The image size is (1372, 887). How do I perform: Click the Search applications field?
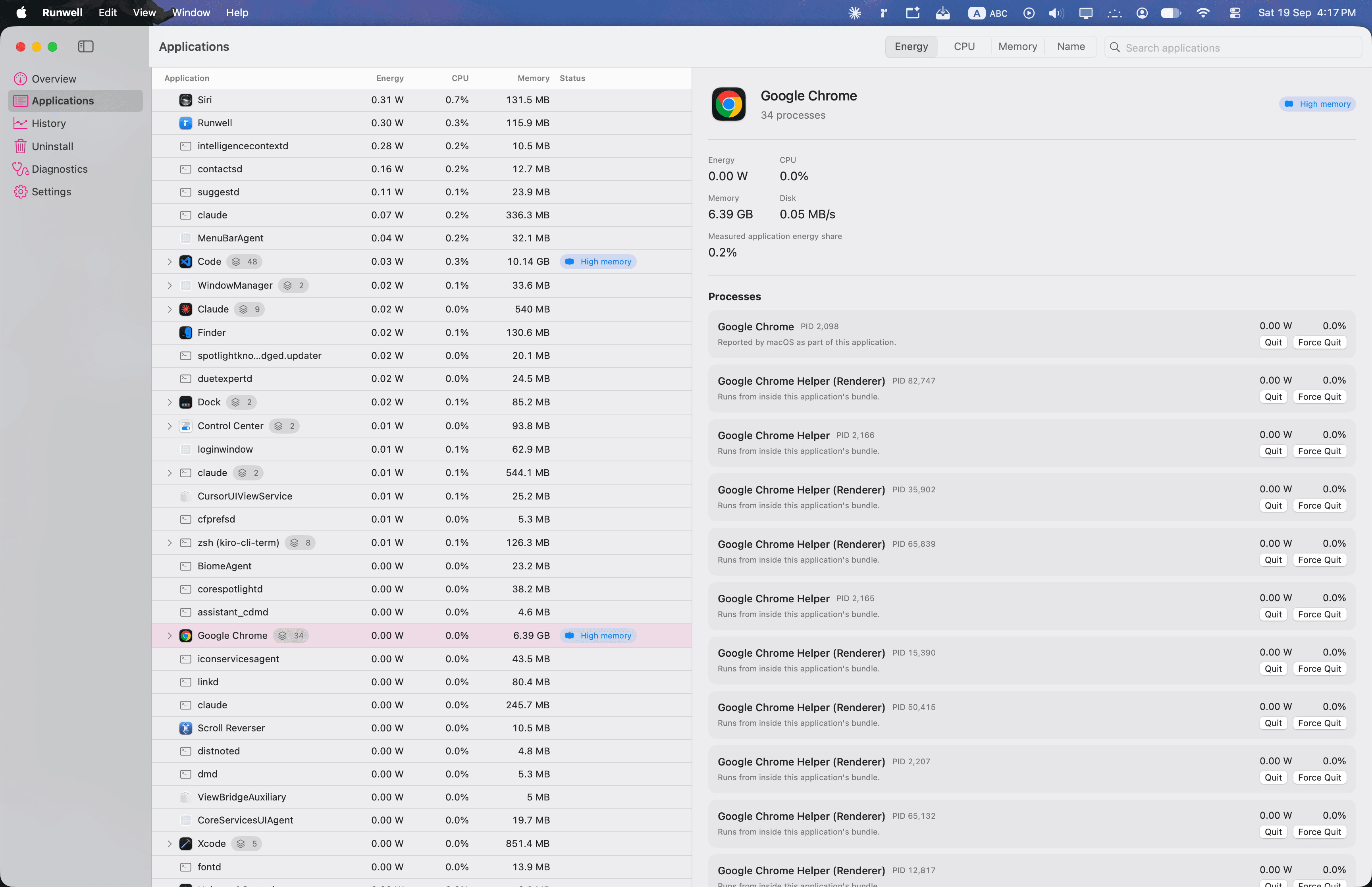click(x=1233, y=47)
